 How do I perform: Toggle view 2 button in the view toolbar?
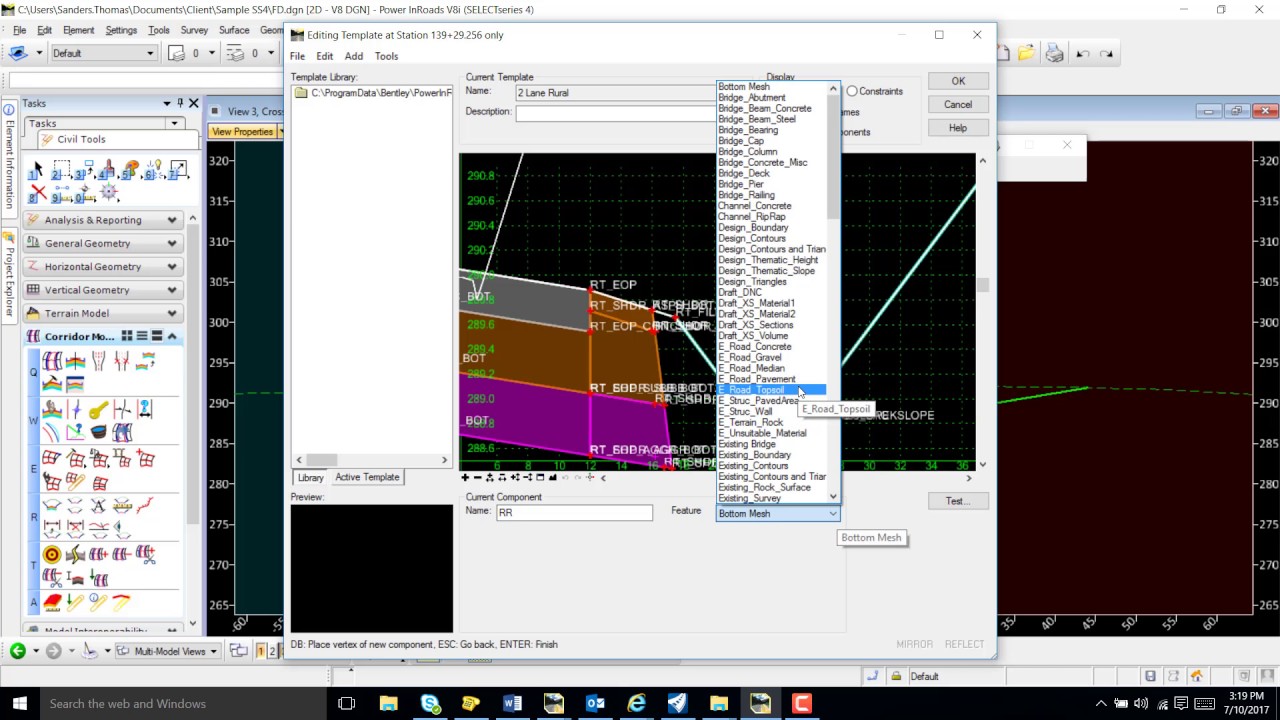272,651
